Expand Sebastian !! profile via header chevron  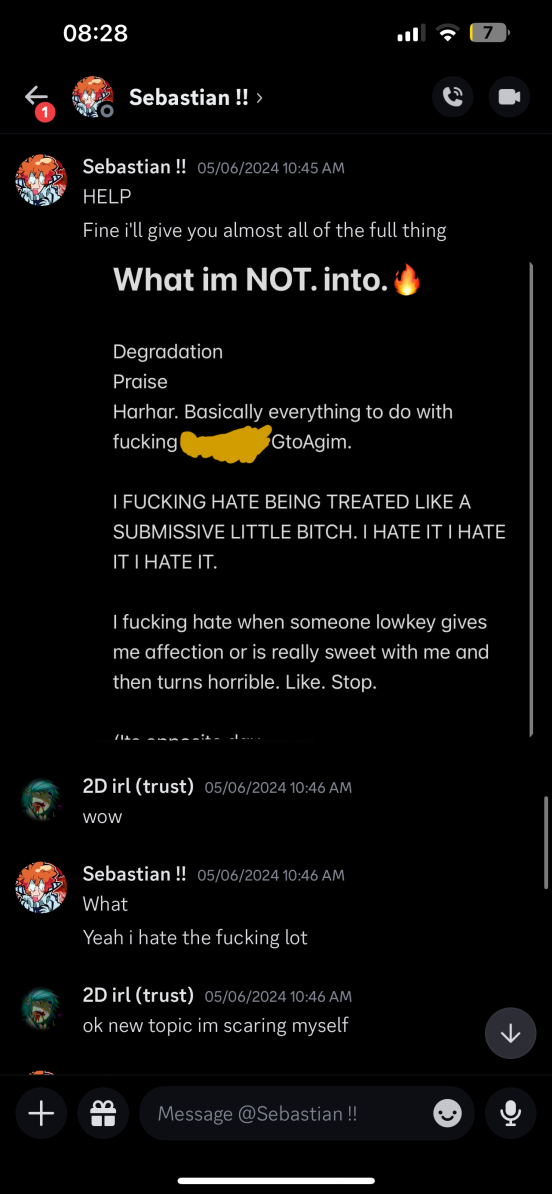[260, 97]
